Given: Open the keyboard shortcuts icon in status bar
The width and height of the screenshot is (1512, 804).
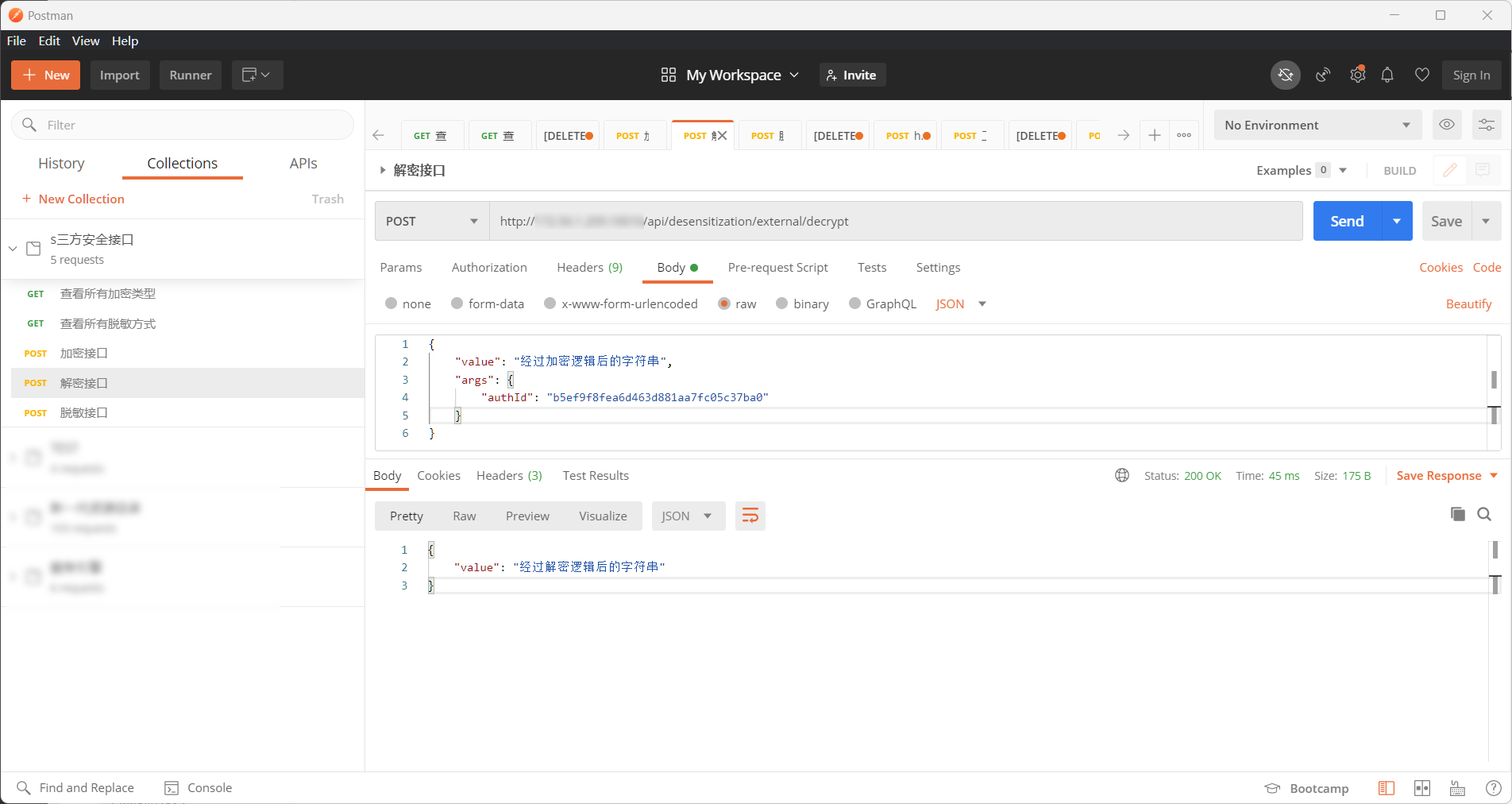Looking at the screenshot, I should click(x=1457, y=788).
